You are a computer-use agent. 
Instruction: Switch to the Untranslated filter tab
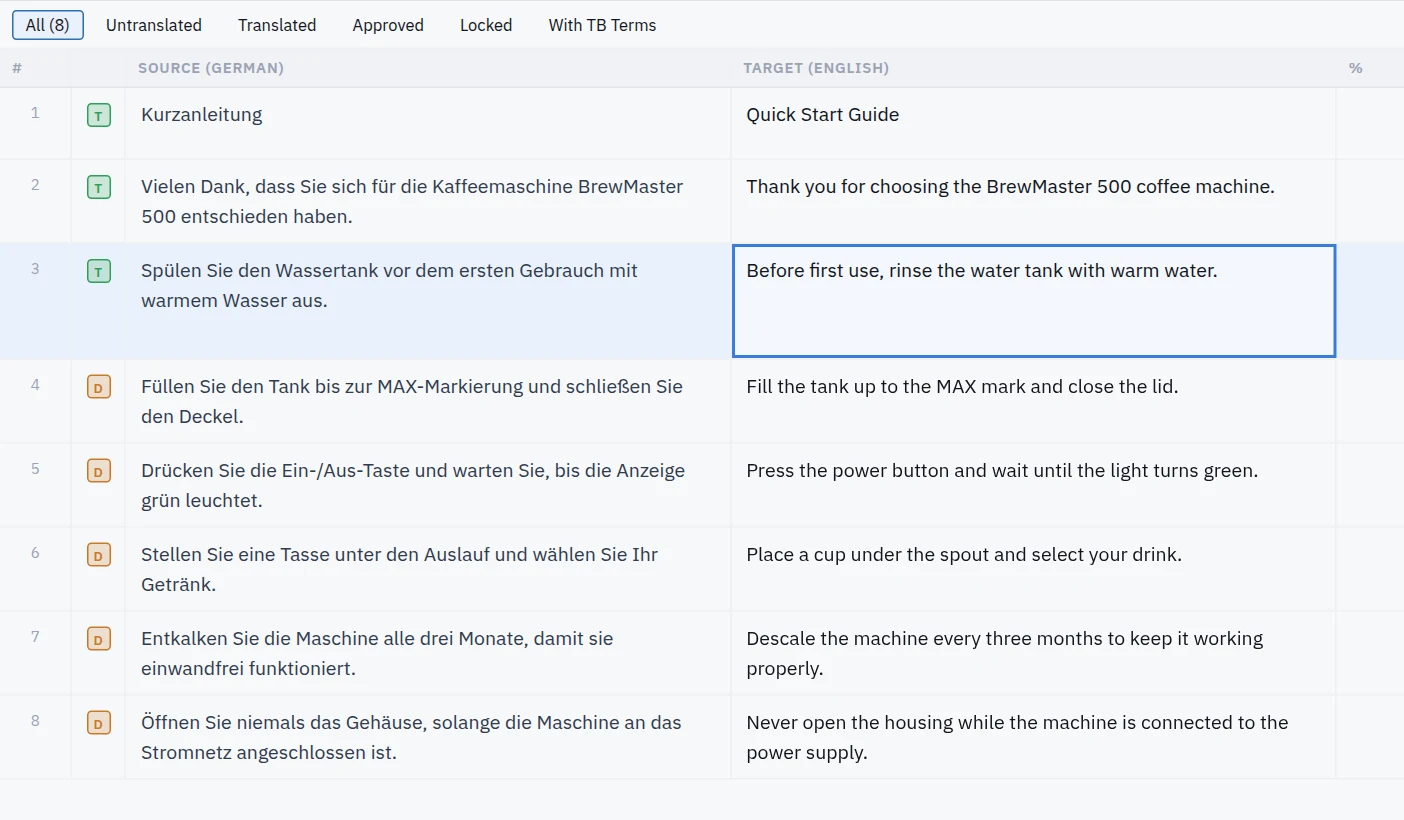tap(154, 25)
